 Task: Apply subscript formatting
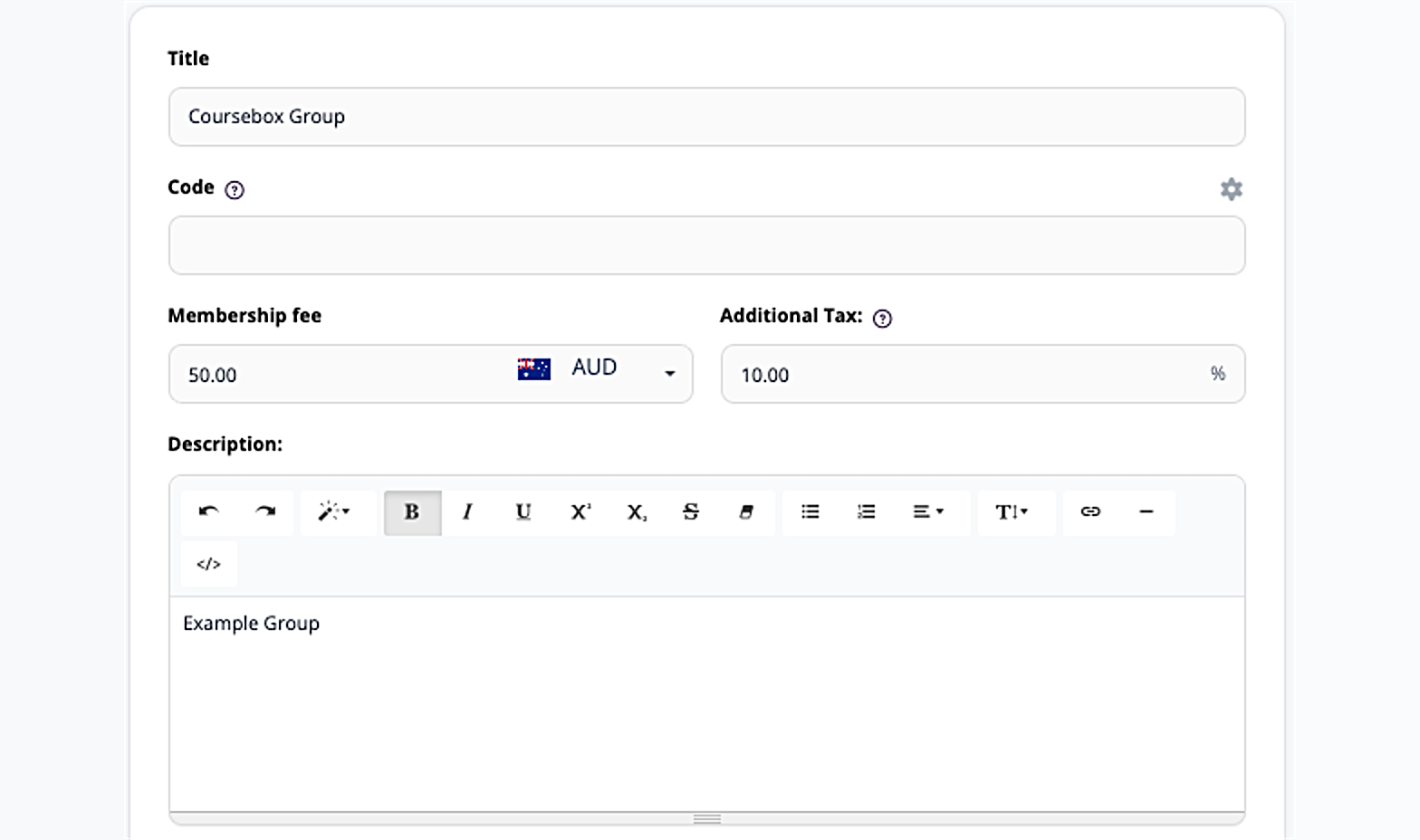(x=637, y=512)
